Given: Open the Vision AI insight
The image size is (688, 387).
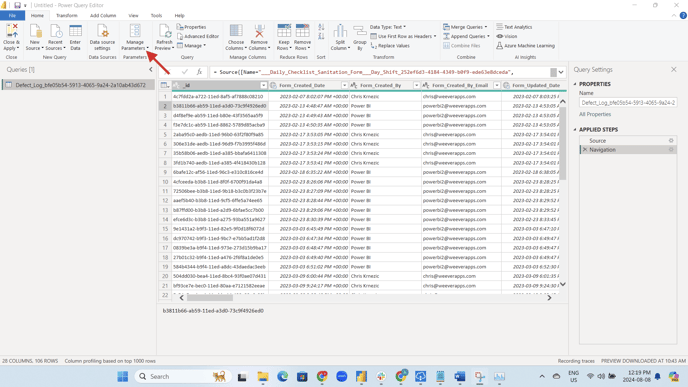Looking at the screenshot, I should click(x=507, y=36).
